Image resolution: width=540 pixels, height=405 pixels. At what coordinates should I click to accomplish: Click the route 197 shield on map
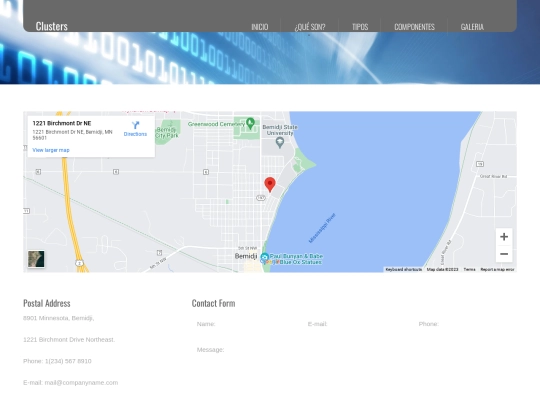tap(261, 198)
